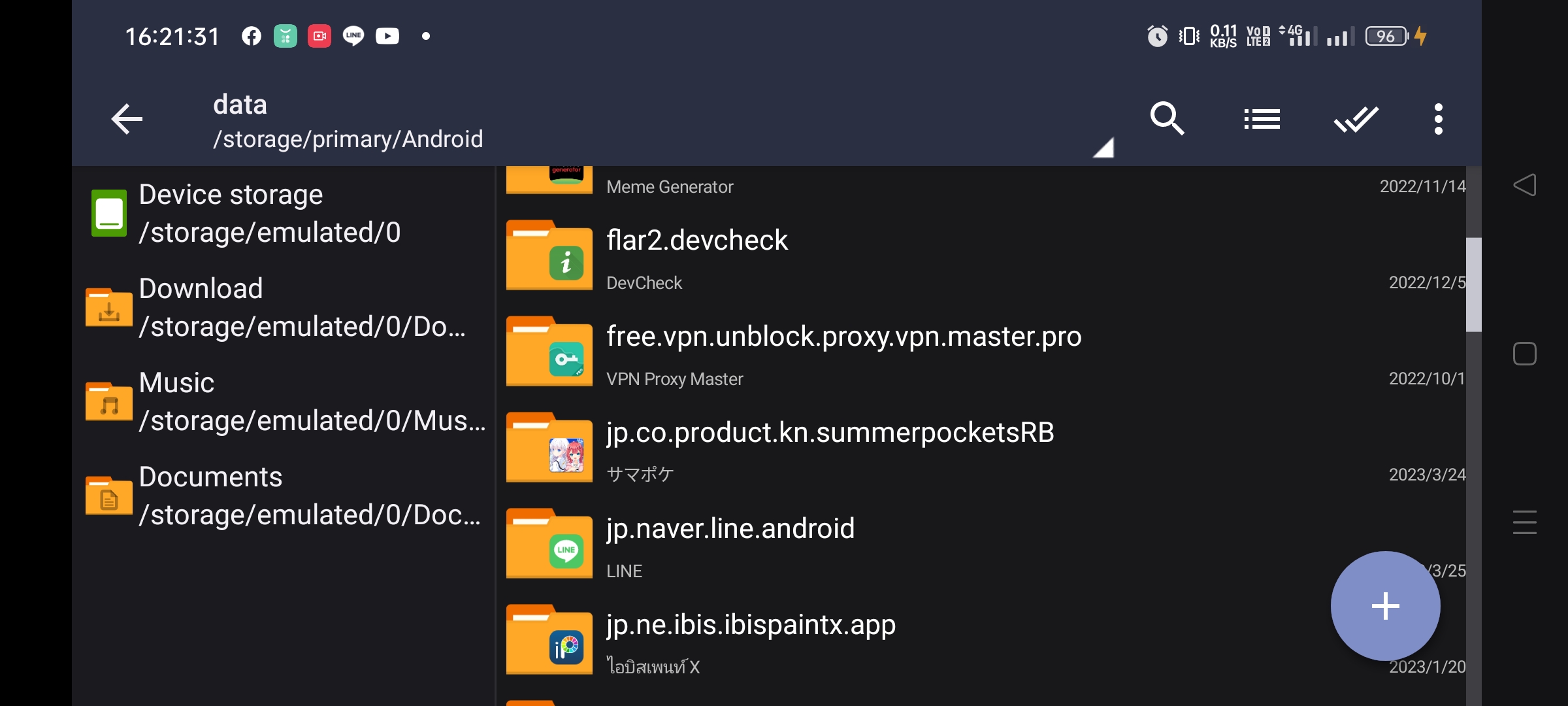Open the three-dot overflow menu
This screenshot has width=1568, height=706.
[x=1438, y=119]
